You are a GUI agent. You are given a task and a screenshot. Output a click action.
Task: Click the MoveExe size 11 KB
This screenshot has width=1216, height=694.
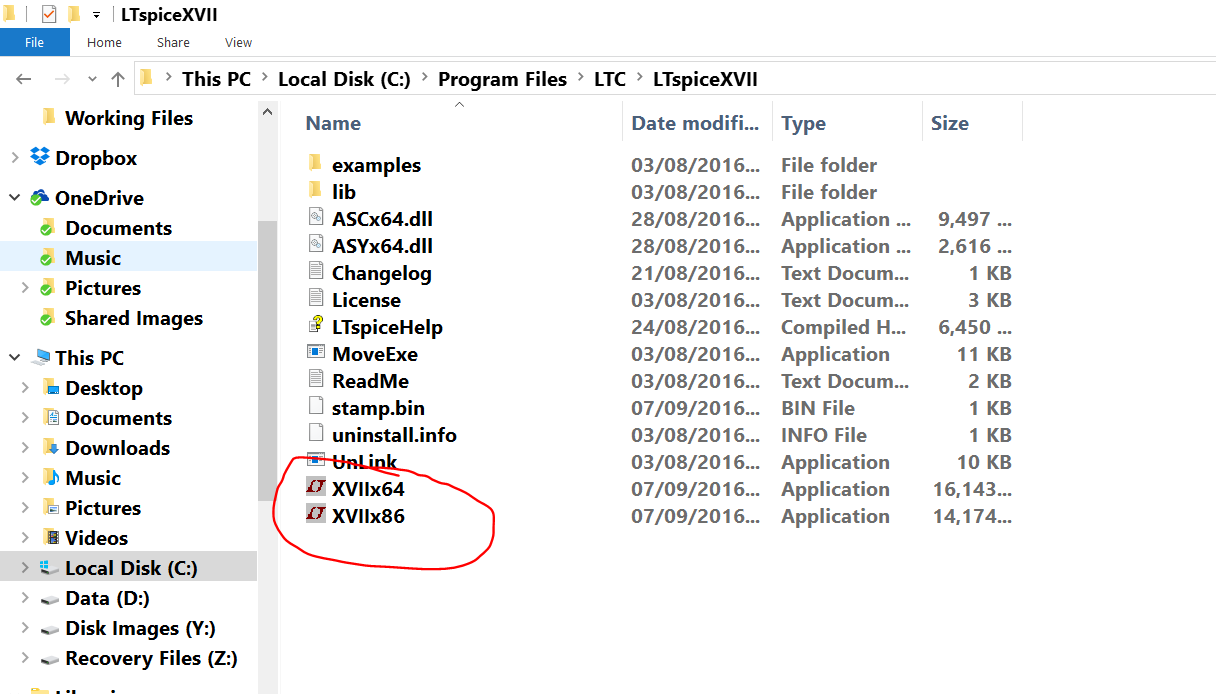click(x=984, y=354)
